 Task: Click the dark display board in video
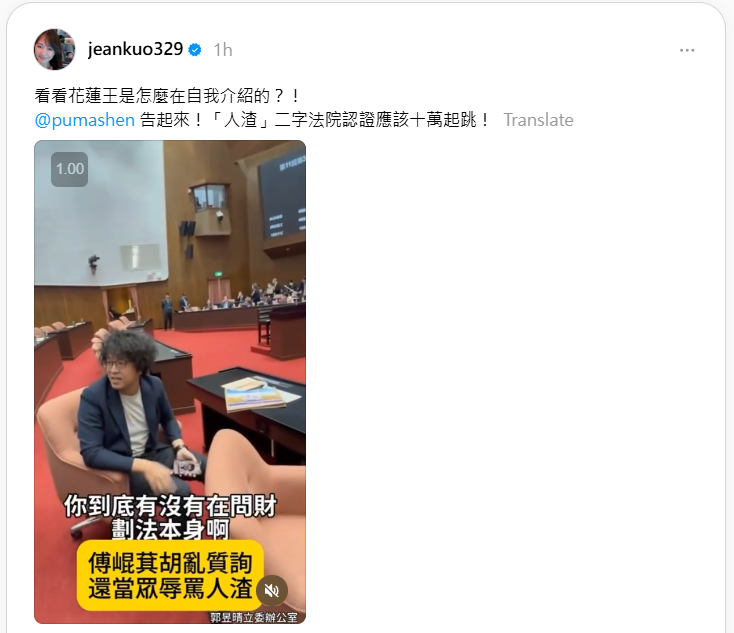[x=283, y=197]
